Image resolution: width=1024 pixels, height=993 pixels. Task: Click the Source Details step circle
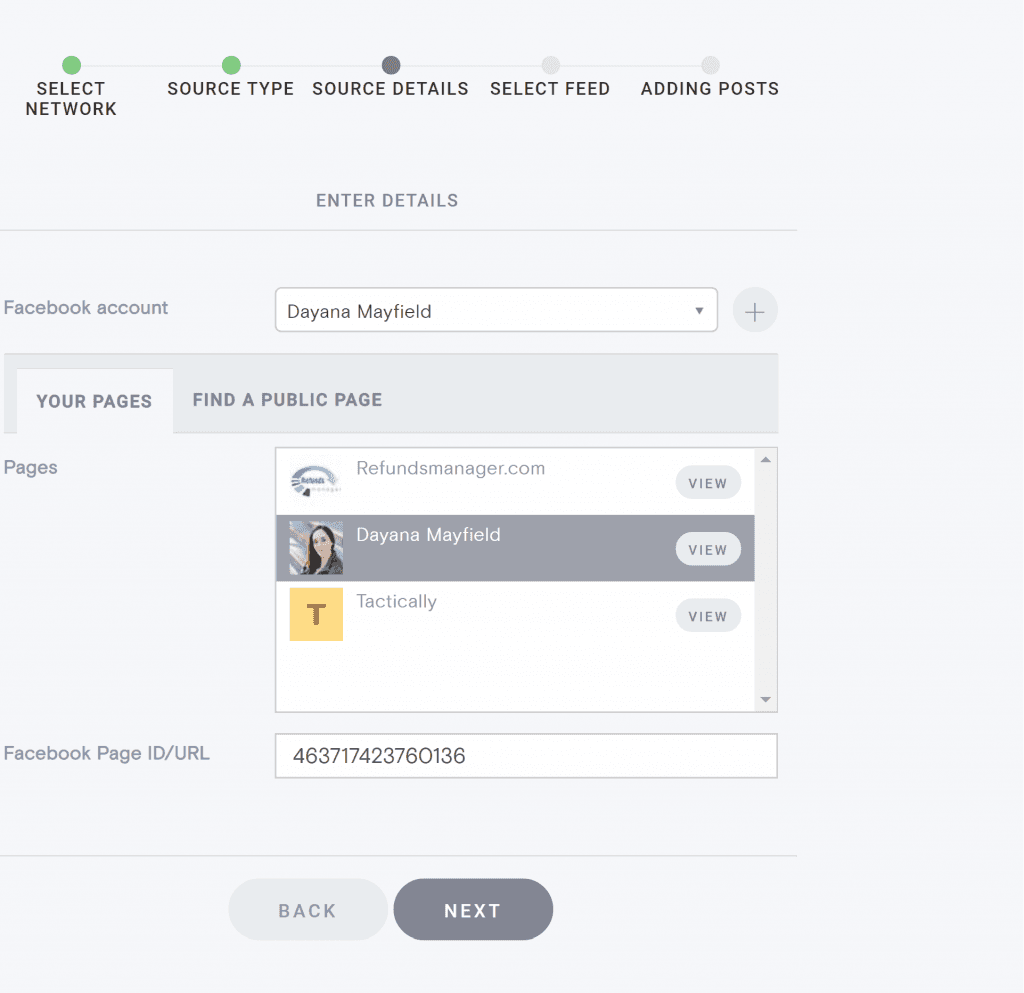(391, 63)
